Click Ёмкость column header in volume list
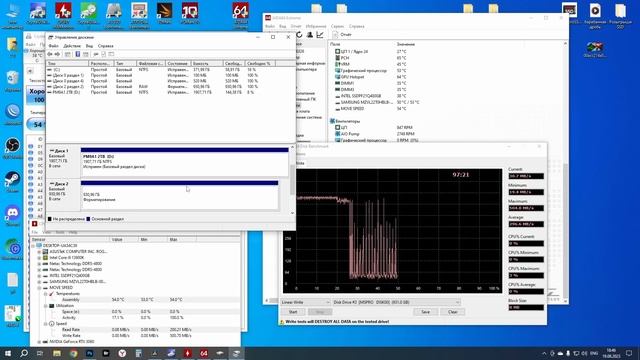The height and width of the screenshot is (360, 640). (x=207, y=64)
